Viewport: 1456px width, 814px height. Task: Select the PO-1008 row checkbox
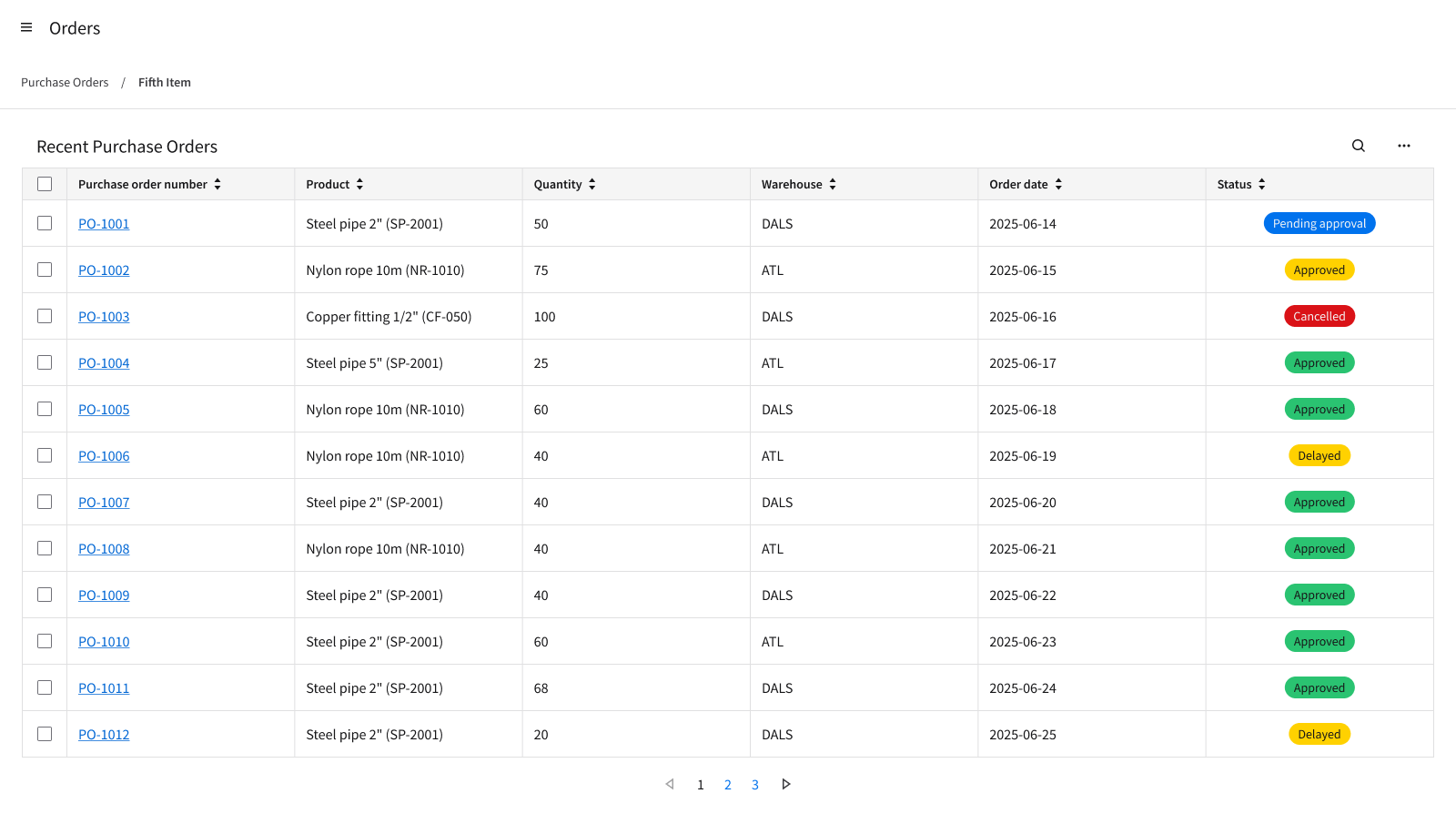45,548
